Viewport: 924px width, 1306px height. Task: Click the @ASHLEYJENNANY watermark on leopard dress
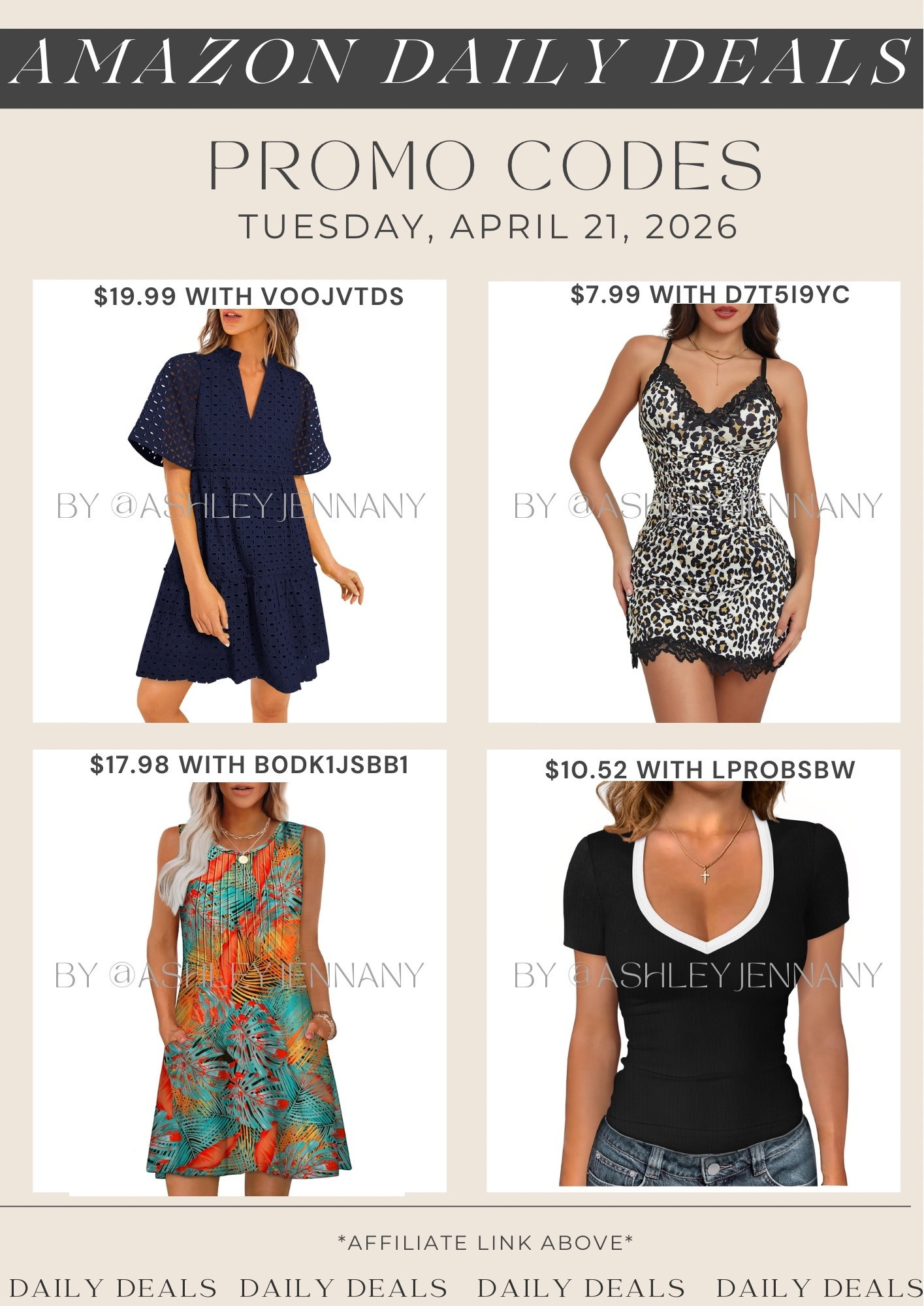coord(698,506)
